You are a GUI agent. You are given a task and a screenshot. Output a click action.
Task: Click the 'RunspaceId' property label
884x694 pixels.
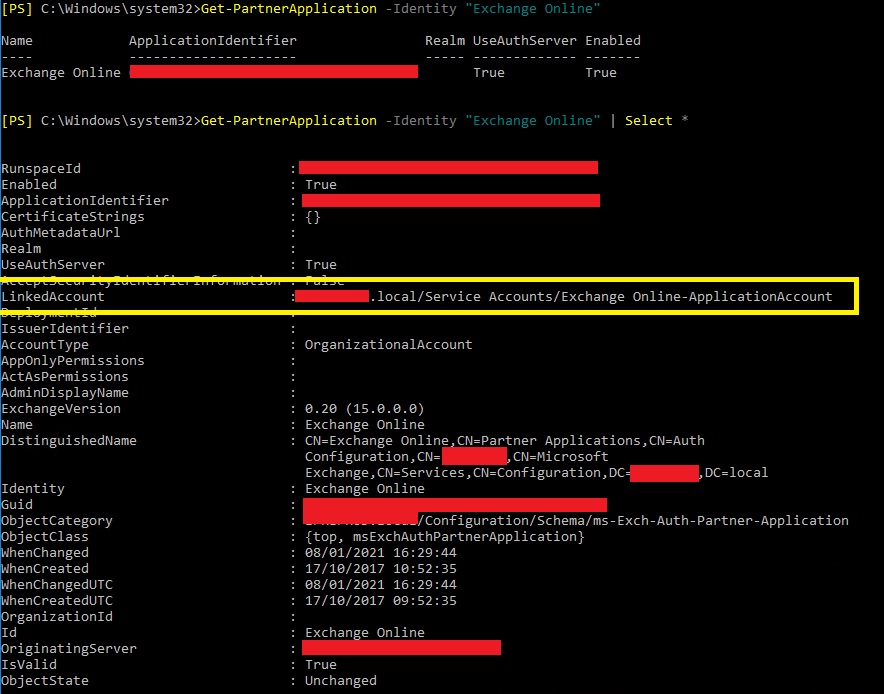click(41, 169)
